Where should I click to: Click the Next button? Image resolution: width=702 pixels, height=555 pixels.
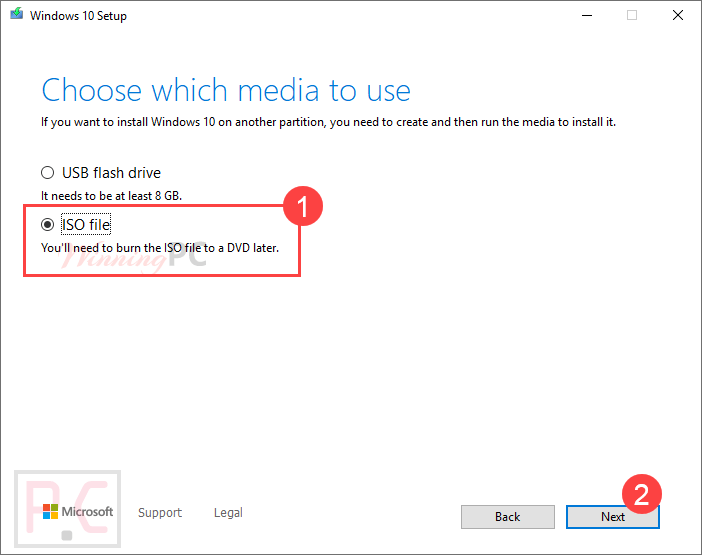[x=612, y=517]
